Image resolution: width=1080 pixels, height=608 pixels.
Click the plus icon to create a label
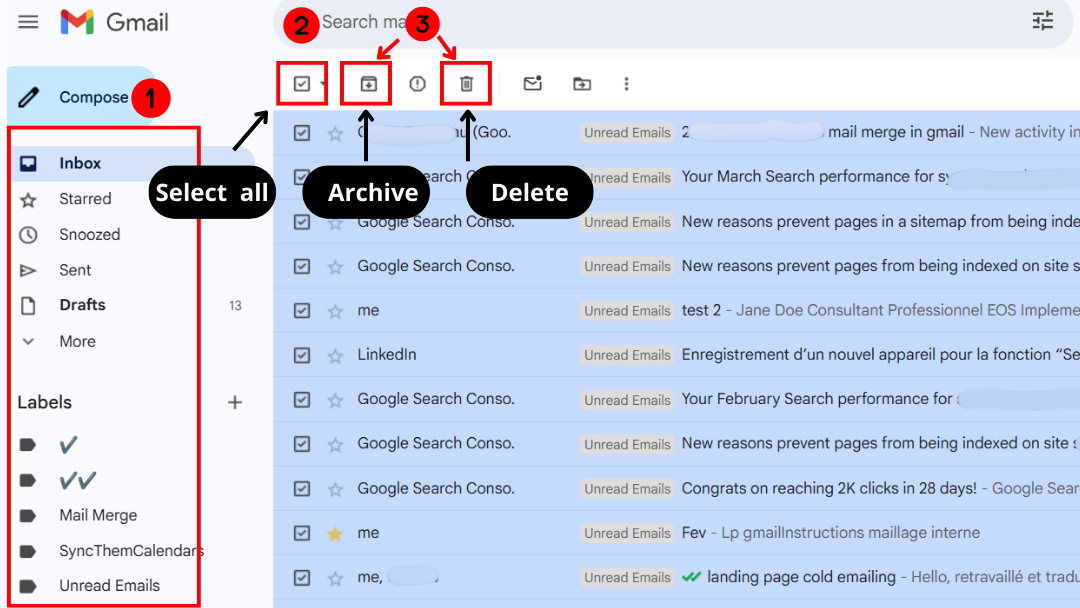click(x=235, y=402)
